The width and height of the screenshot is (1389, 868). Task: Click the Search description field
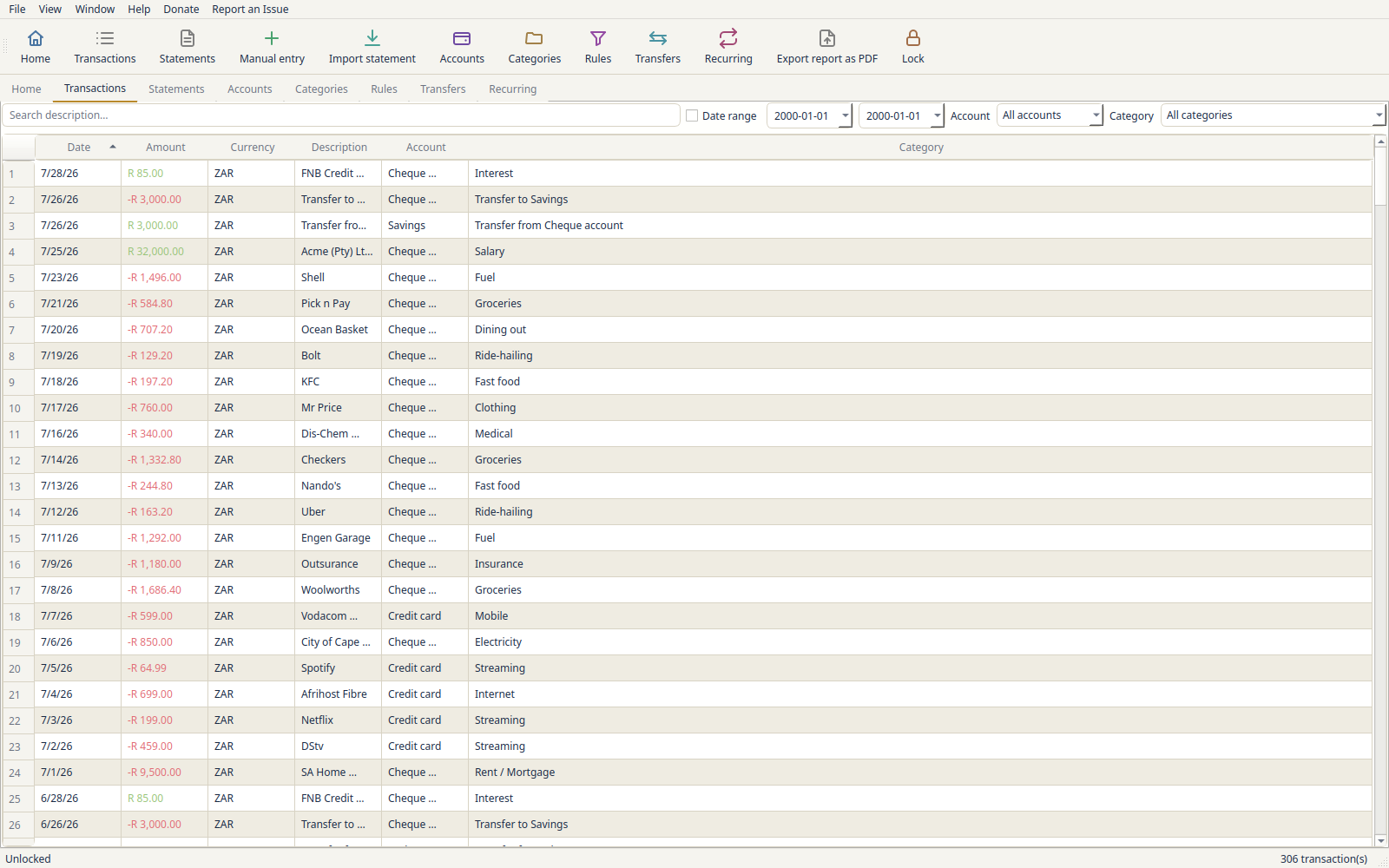click(341, 115)
